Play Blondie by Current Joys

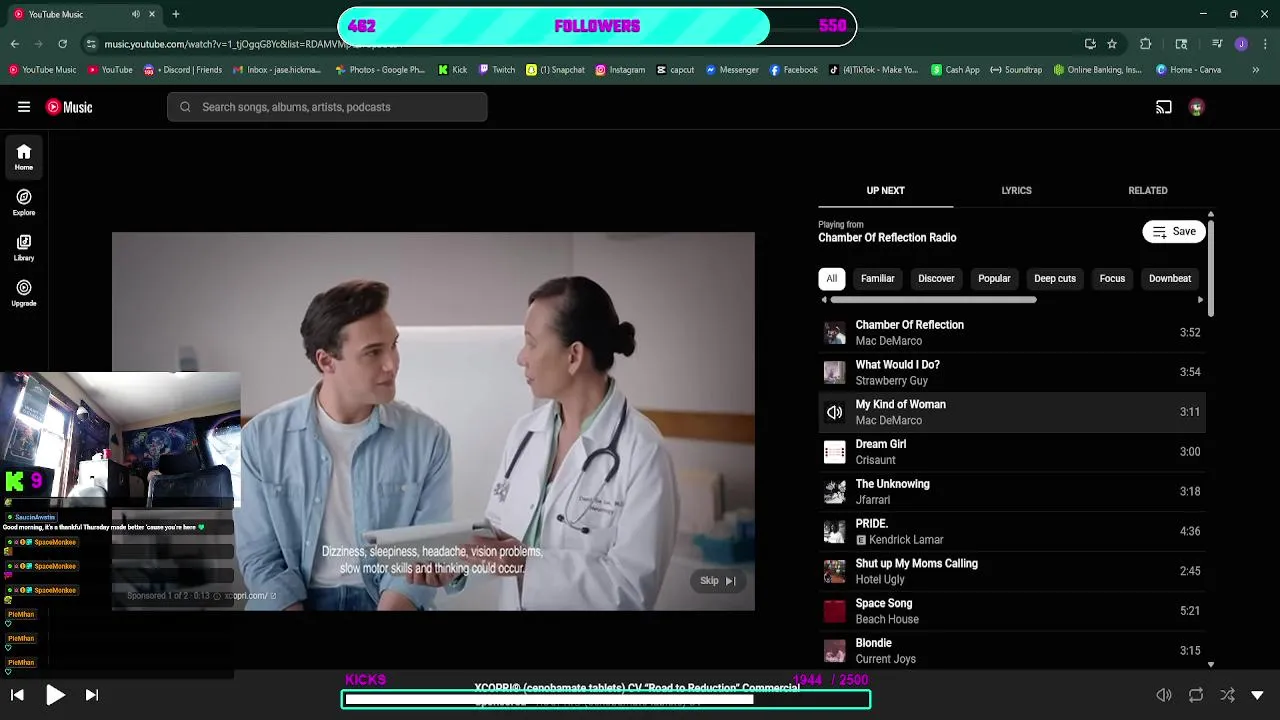pyautogui.click(x=1012, y=651)
